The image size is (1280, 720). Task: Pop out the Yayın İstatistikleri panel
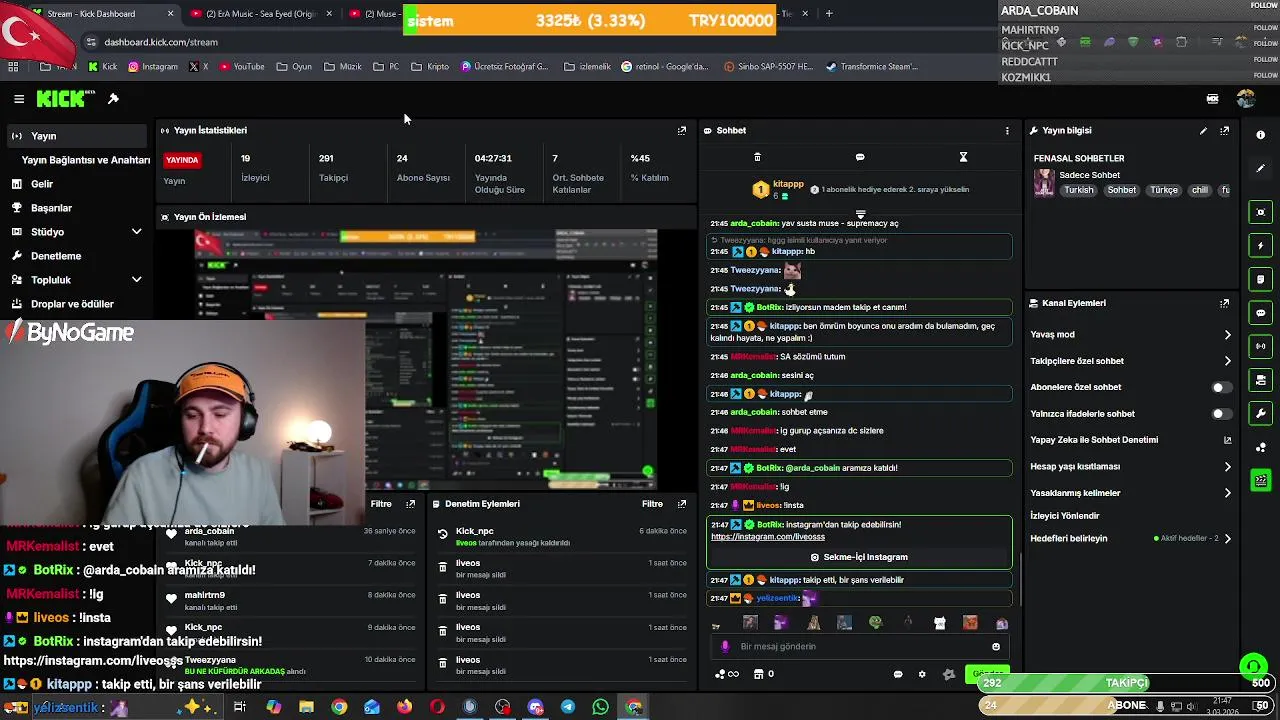click(x=682, y=130)
